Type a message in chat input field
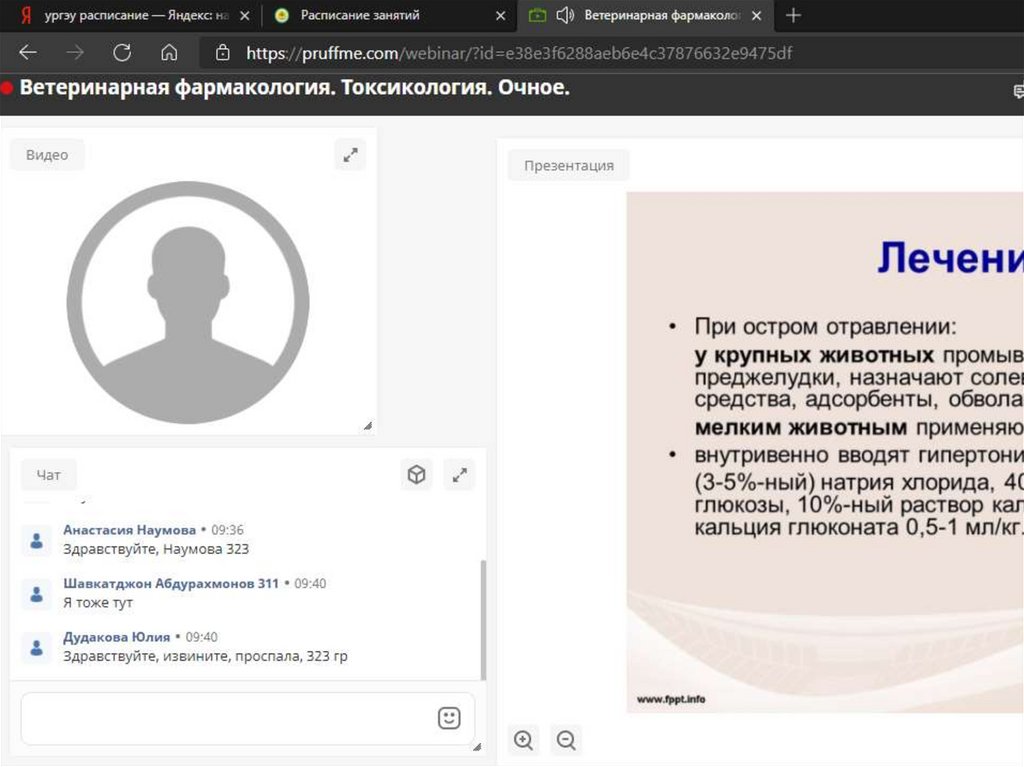This screenshot has width=1024, height=767. point(225,718)
